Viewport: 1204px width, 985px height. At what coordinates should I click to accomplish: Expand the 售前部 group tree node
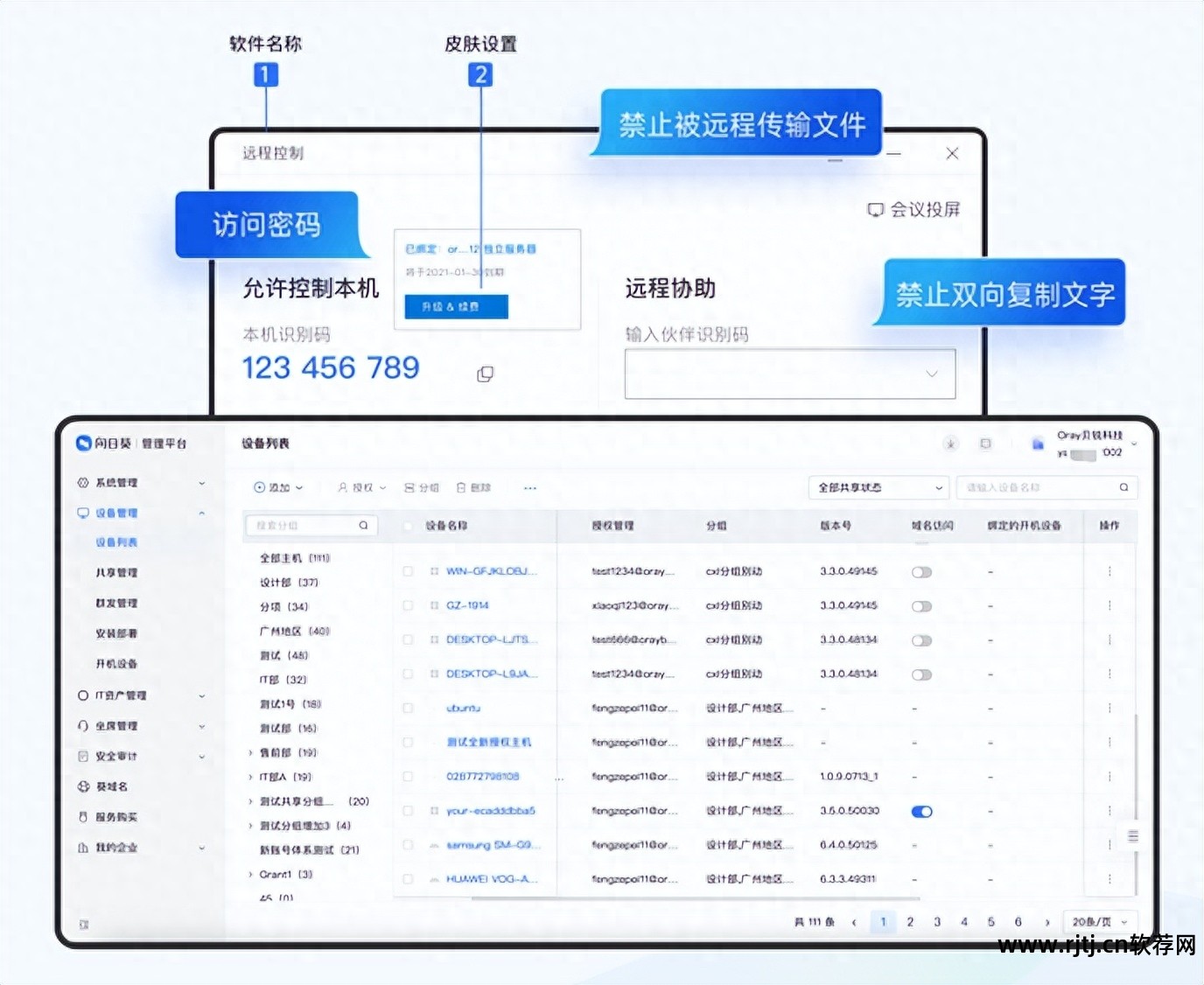[251, 752]
